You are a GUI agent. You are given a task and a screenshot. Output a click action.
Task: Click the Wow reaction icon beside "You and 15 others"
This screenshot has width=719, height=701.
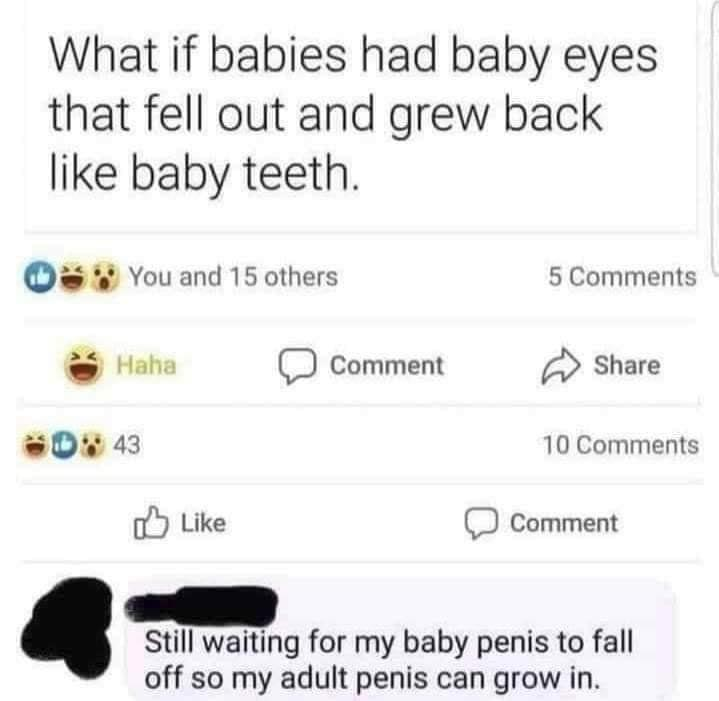[x=105, y=276]
